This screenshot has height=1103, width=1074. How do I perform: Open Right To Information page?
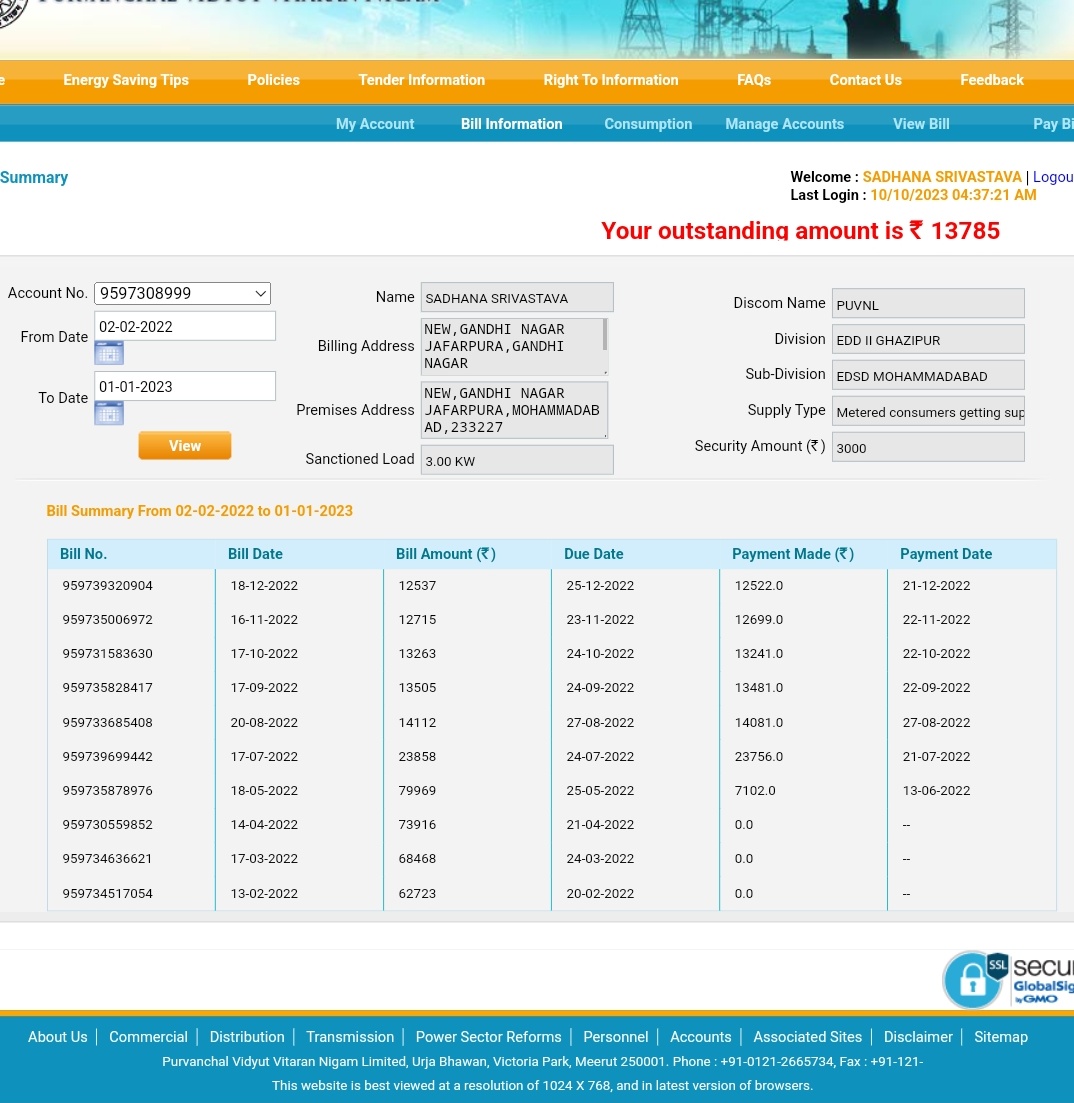[x=610, y=80]
